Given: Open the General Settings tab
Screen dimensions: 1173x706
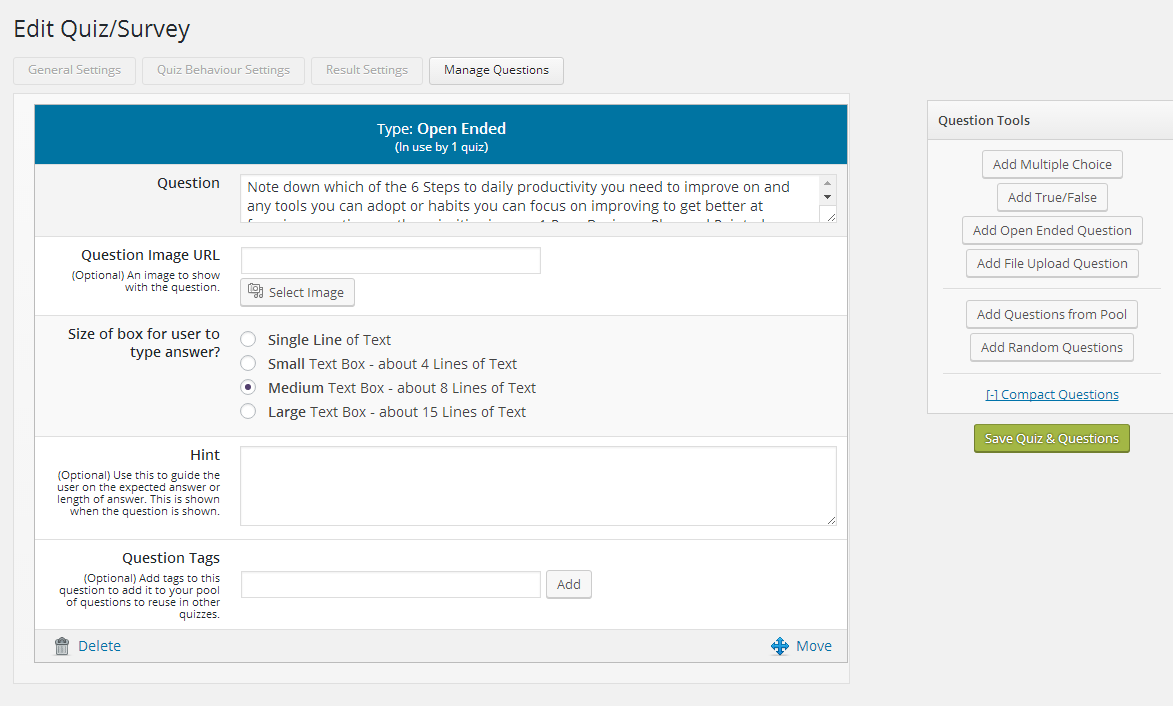Looking at the screenshot, I should pyautogui.click(x=74, y=70).
